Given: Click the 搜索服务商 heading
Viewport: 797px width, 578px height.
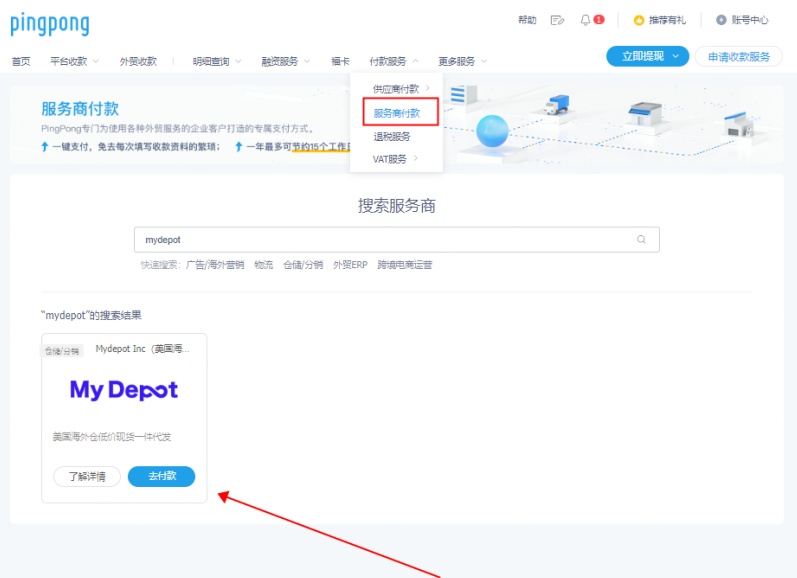Looking at the screenshot, I should pyautogui.click(x=396, y=205).
